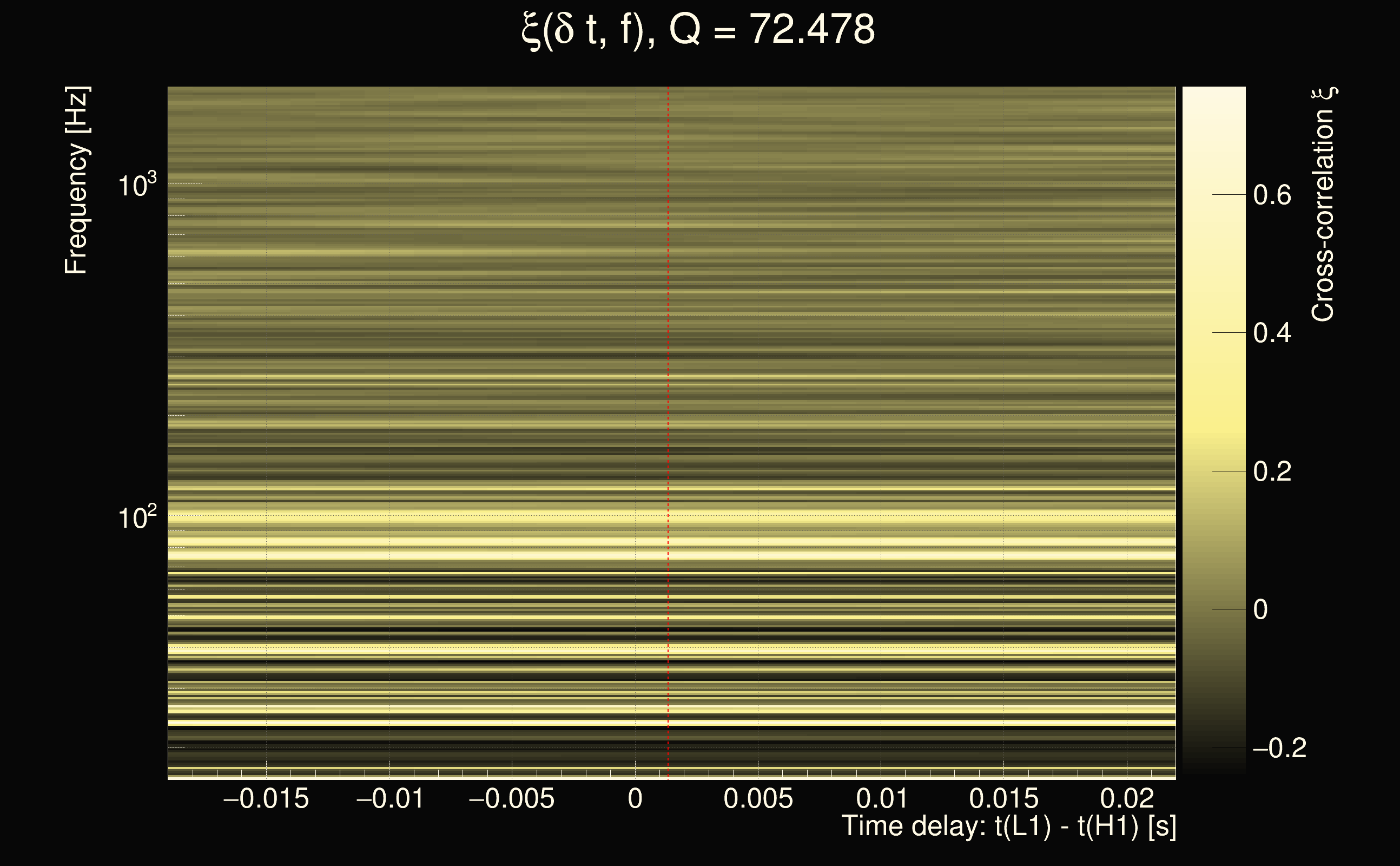The width and height of the screenshot is (1400, 866).
Task: Click the 0.4 colorbar tick label
Action: tap(1272, 333)
